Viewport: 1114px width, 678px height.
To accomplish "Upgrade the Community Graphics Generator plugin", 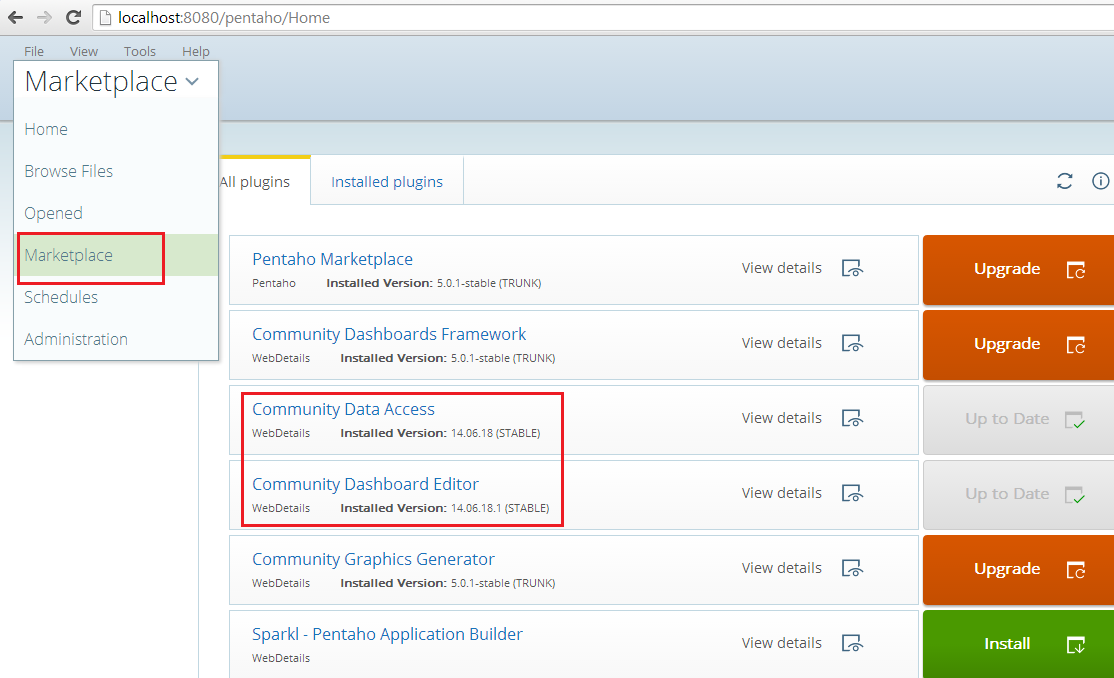I will pos(1017,569).
